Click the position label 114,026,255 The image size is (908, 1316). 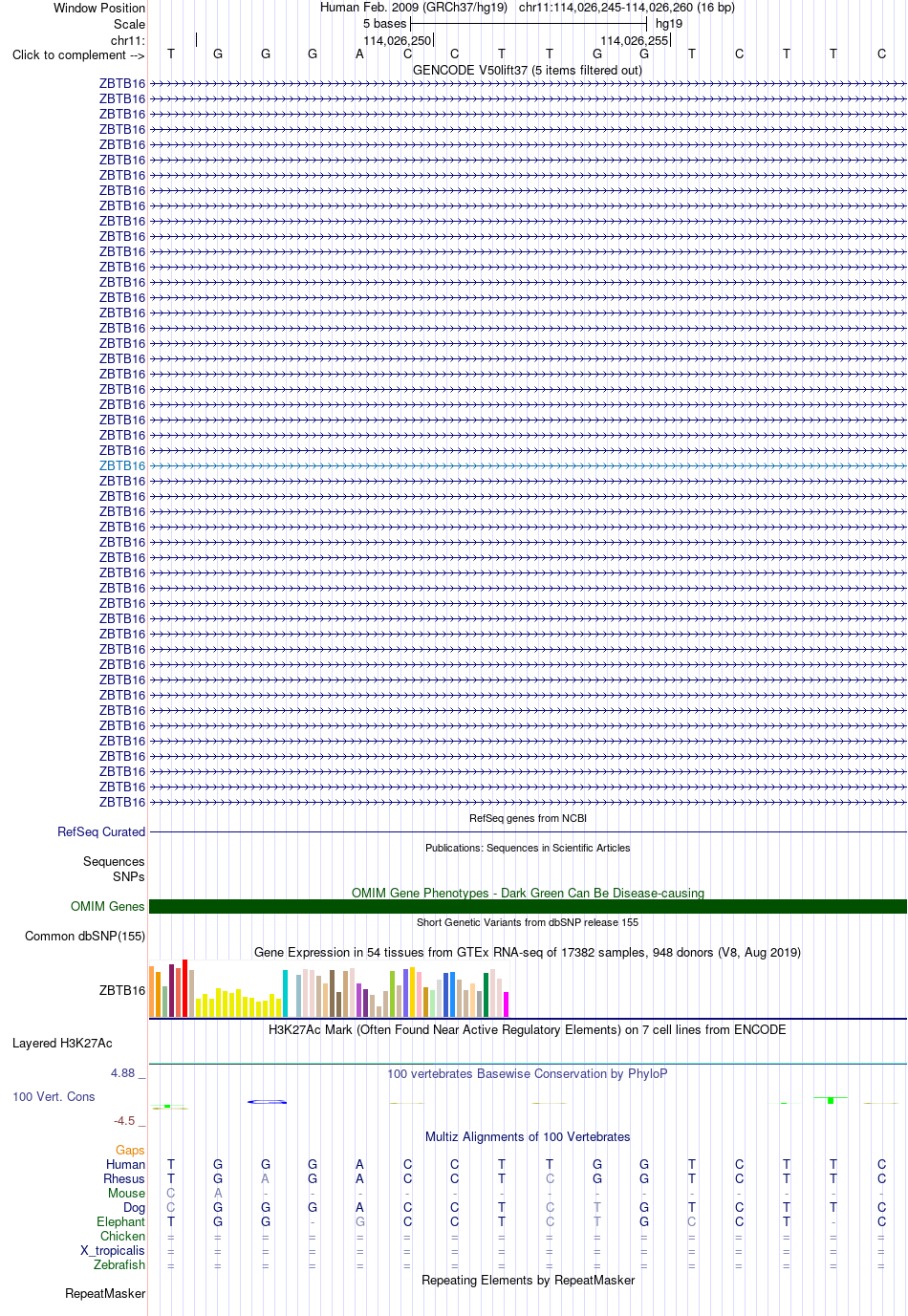point(634,40)
